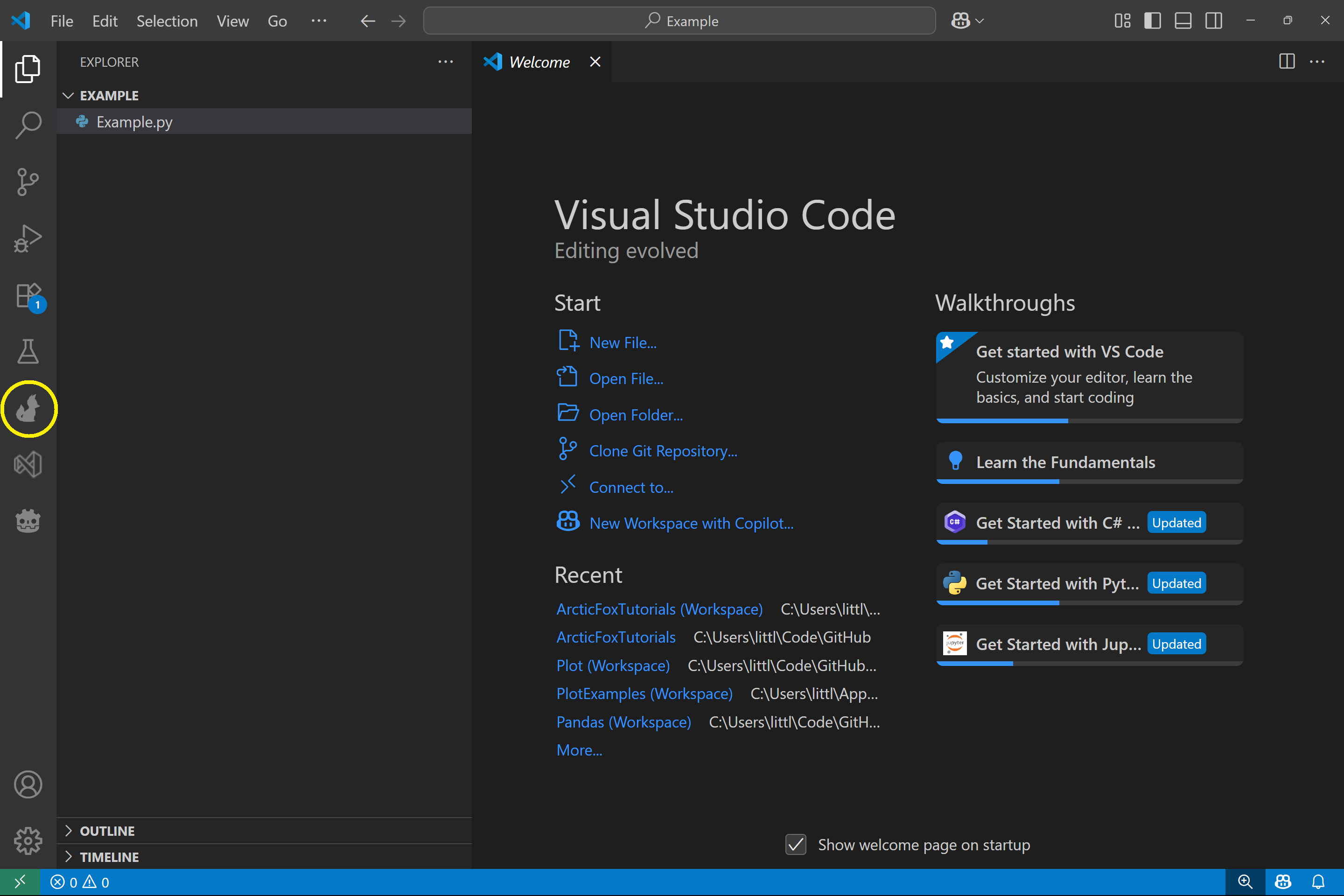This screenshot has width=1344, height=896.
Task: Open Get Started with Jupyter walkthrough
Action: [x=1089, y=644]
